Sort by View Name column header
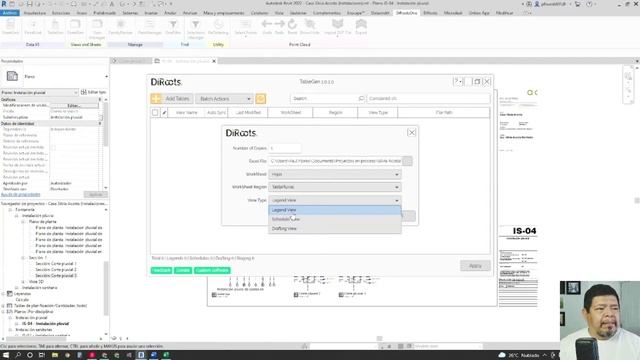The image size is (640, 360). [x=186, y=112]
